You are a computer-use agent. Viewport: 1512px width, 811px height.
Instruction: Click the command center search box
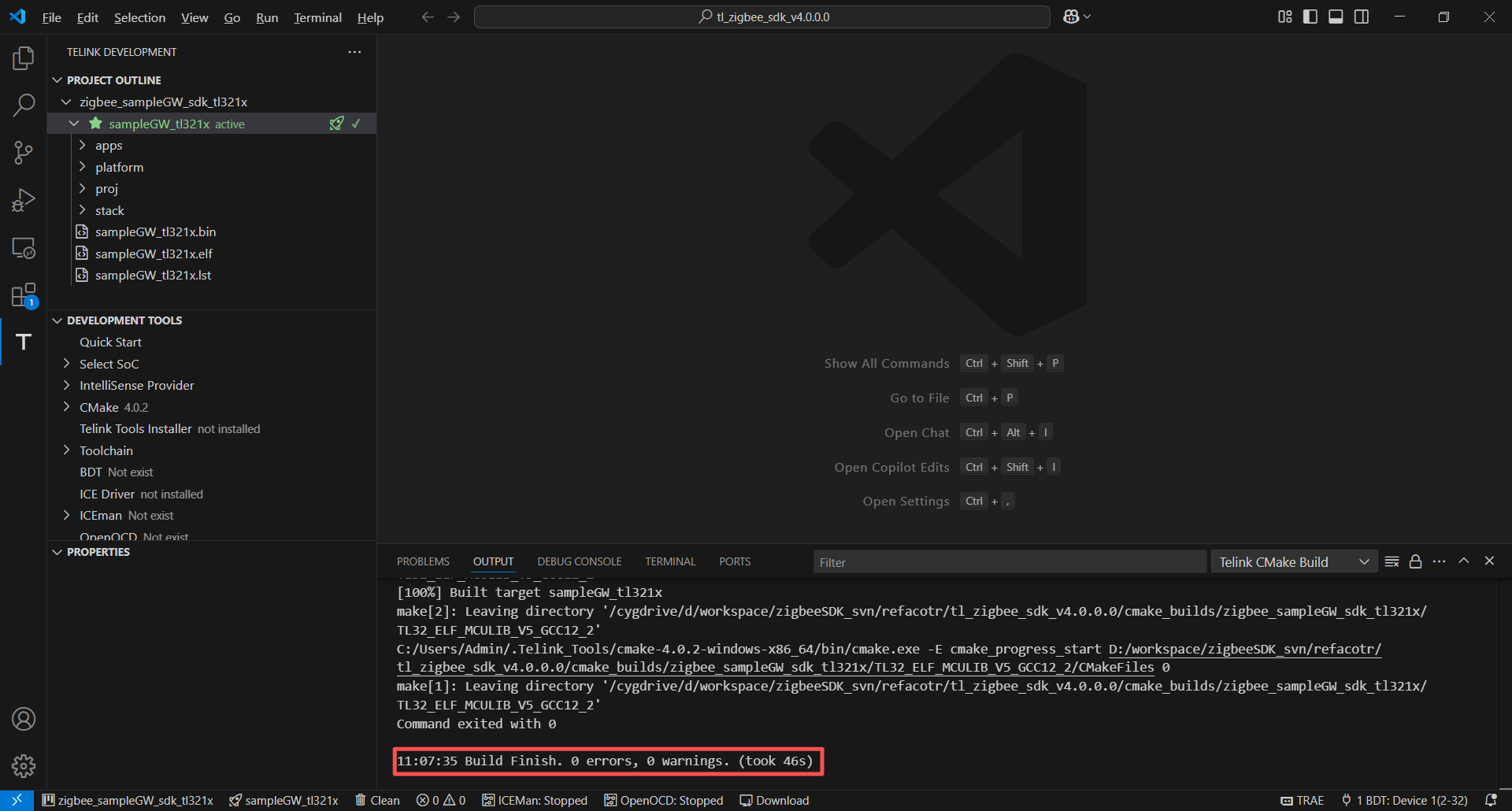click(762, 17)
